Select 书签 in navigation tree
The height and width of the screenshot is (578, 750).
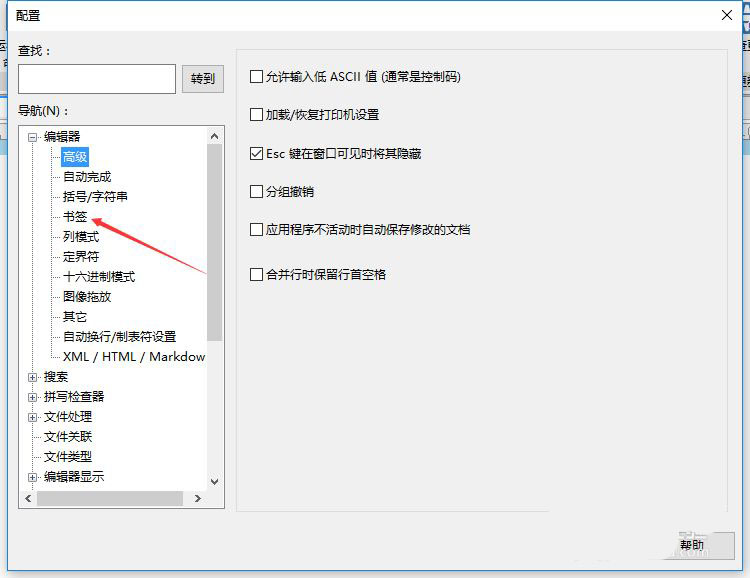pos(75,217)
